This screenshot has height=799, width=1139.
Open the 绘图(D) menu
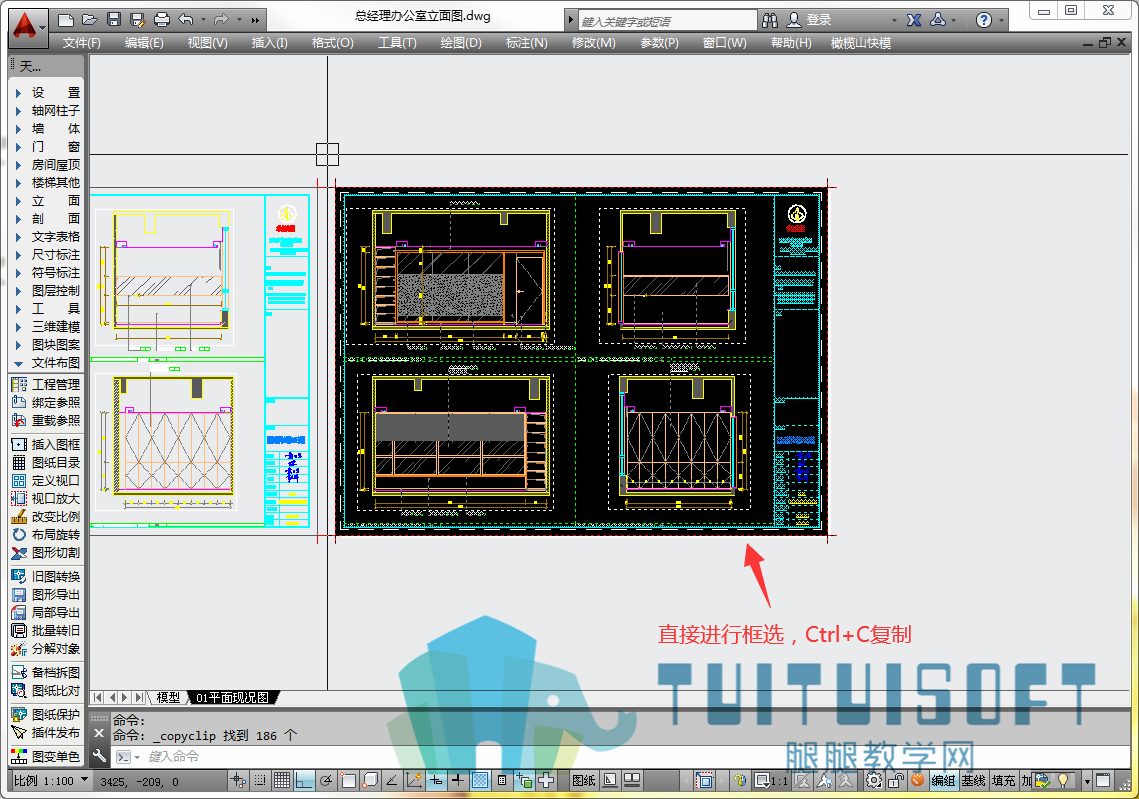(x=461, y=43)
